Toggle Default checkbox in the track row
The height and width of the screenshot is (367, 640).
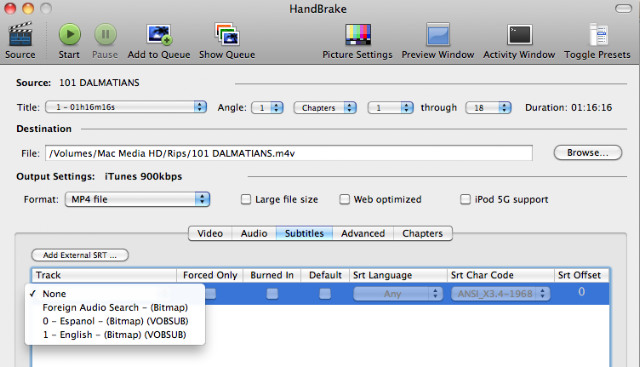tap(325, 294)
